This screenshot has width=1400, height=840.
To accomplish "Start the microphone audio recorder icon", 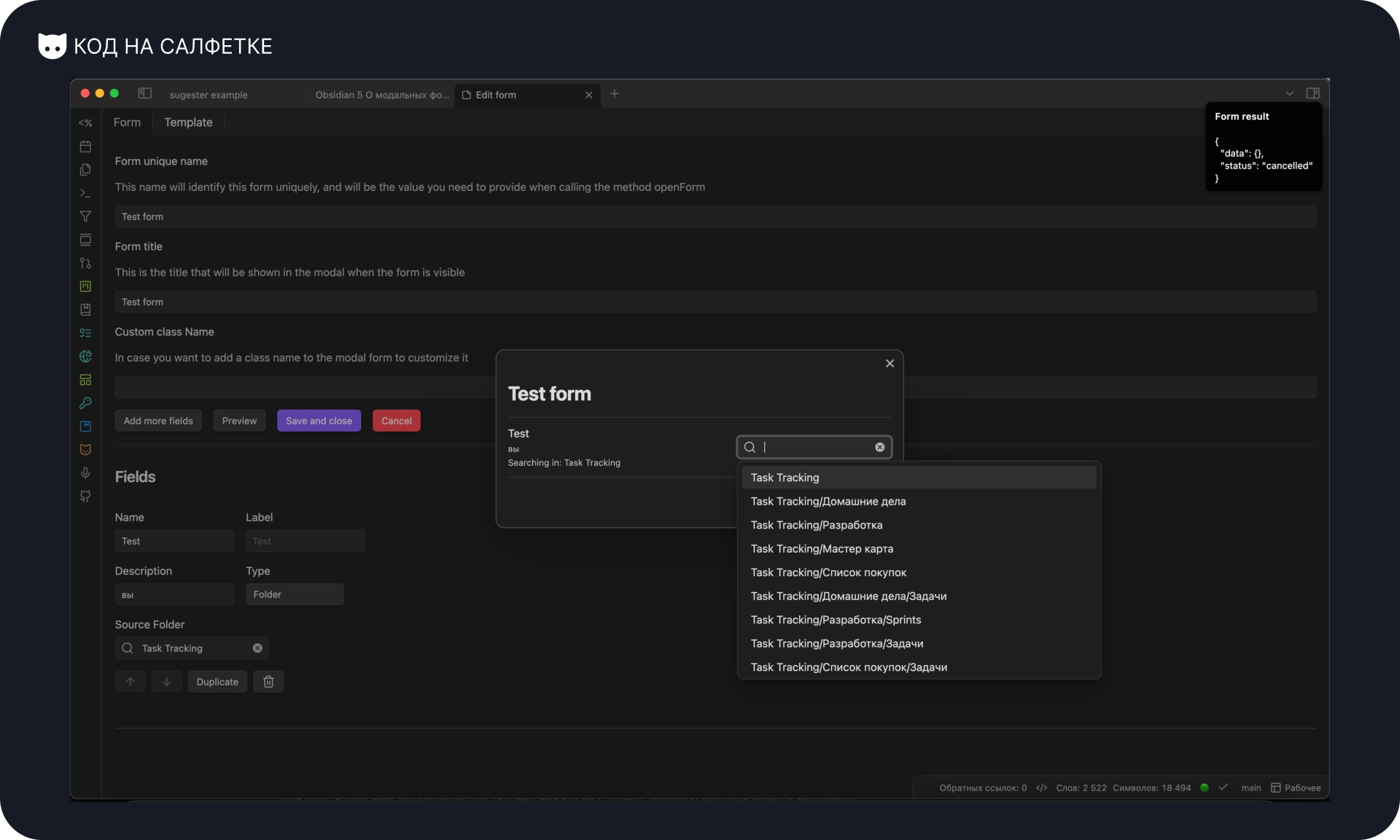I will tap(85, 473).
